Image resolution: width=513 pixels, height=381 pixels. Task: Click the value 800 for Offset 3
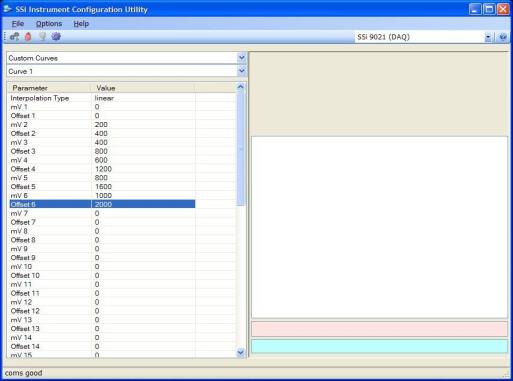101,151
